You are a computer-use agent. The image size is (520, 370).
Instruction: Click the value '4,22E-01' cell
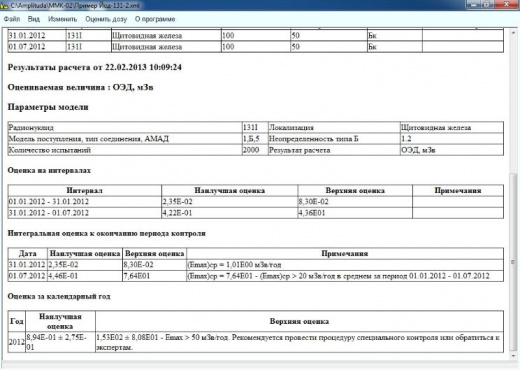click(230, 213)
